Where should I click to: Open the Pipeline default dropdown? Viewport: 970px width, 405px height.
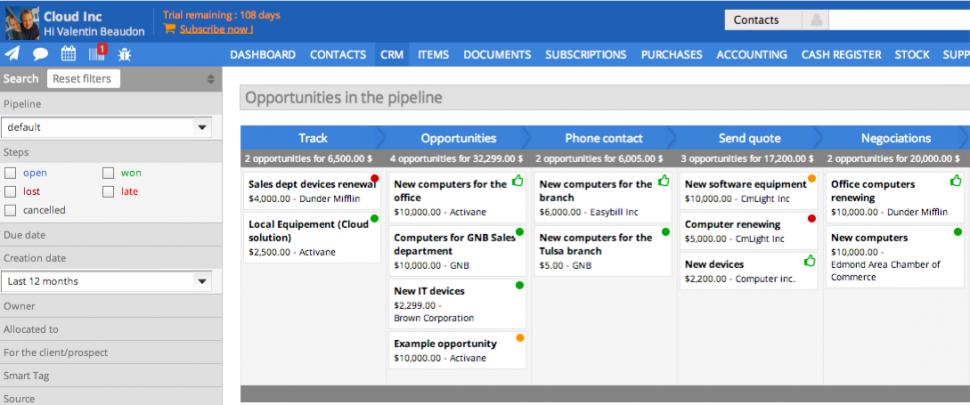point(106,128)
